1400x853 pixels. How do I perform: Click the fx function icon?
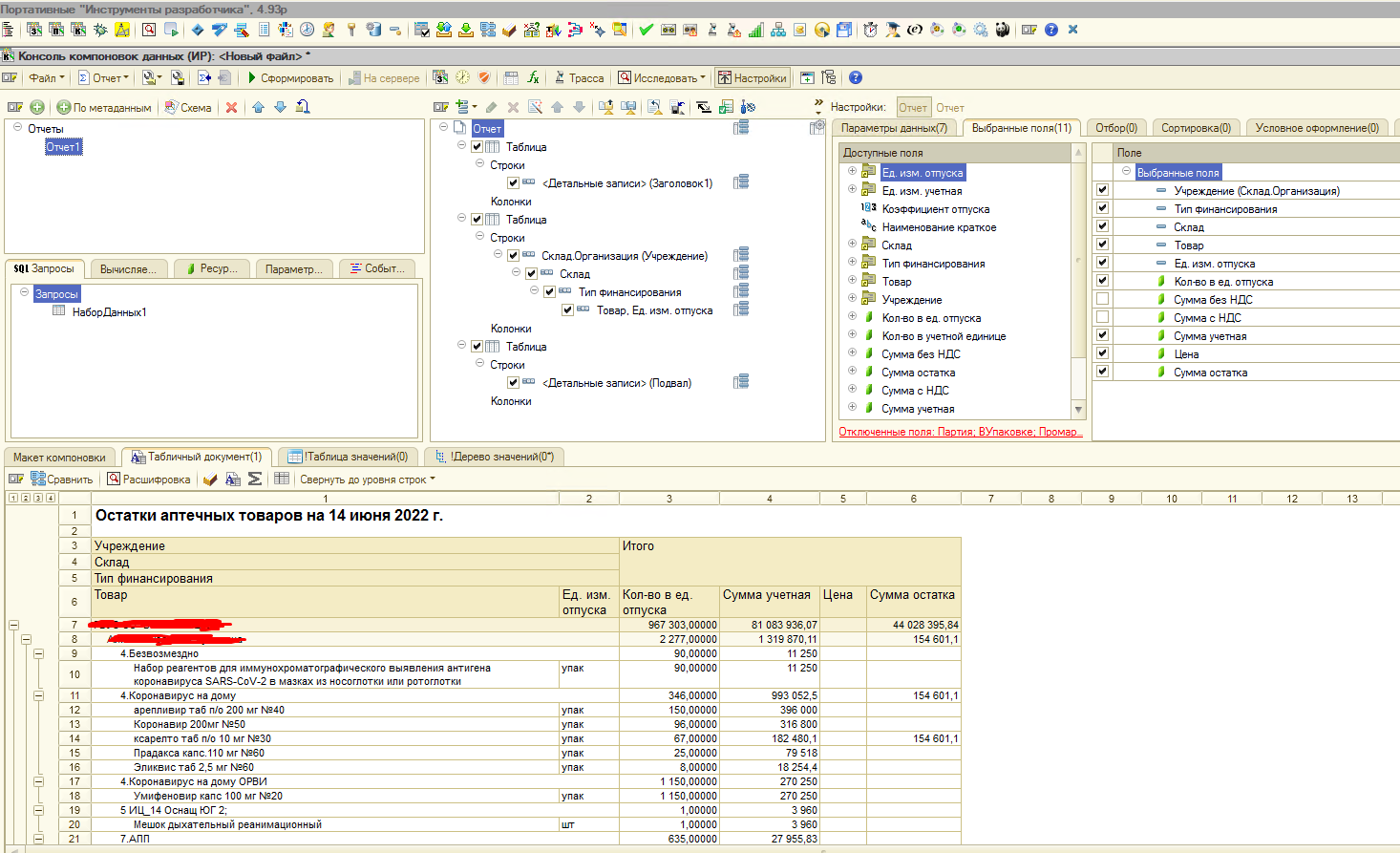[x=534, y=77]
